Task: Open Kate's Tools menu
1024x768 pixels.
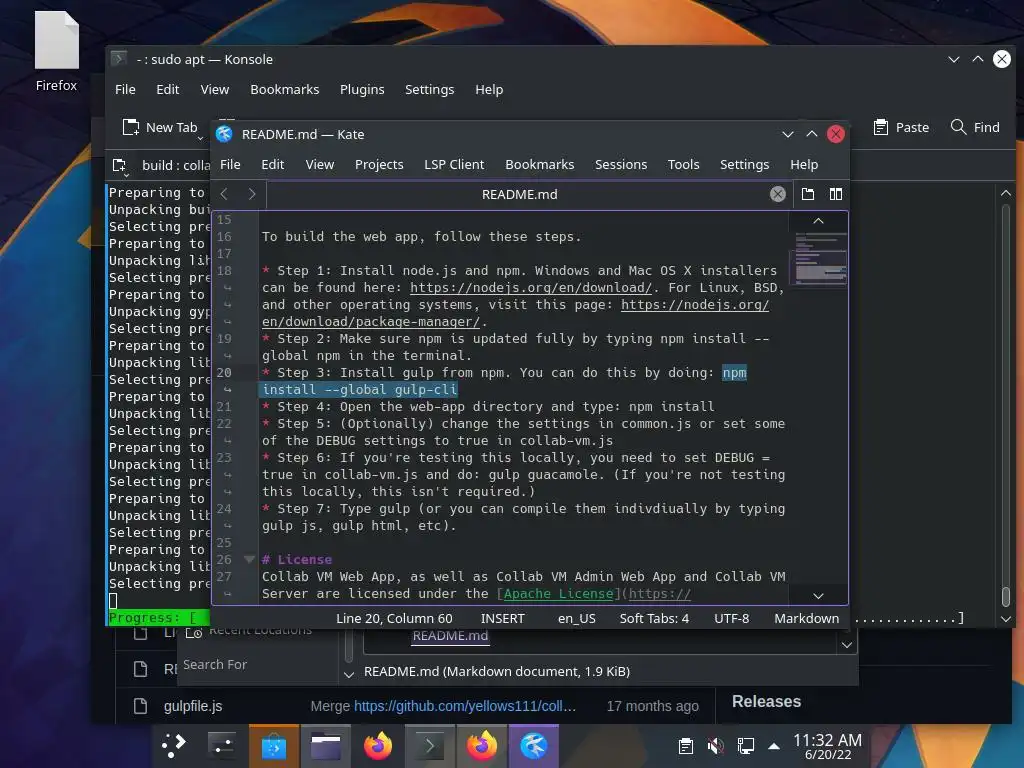Action: click(x=683, y=165)
